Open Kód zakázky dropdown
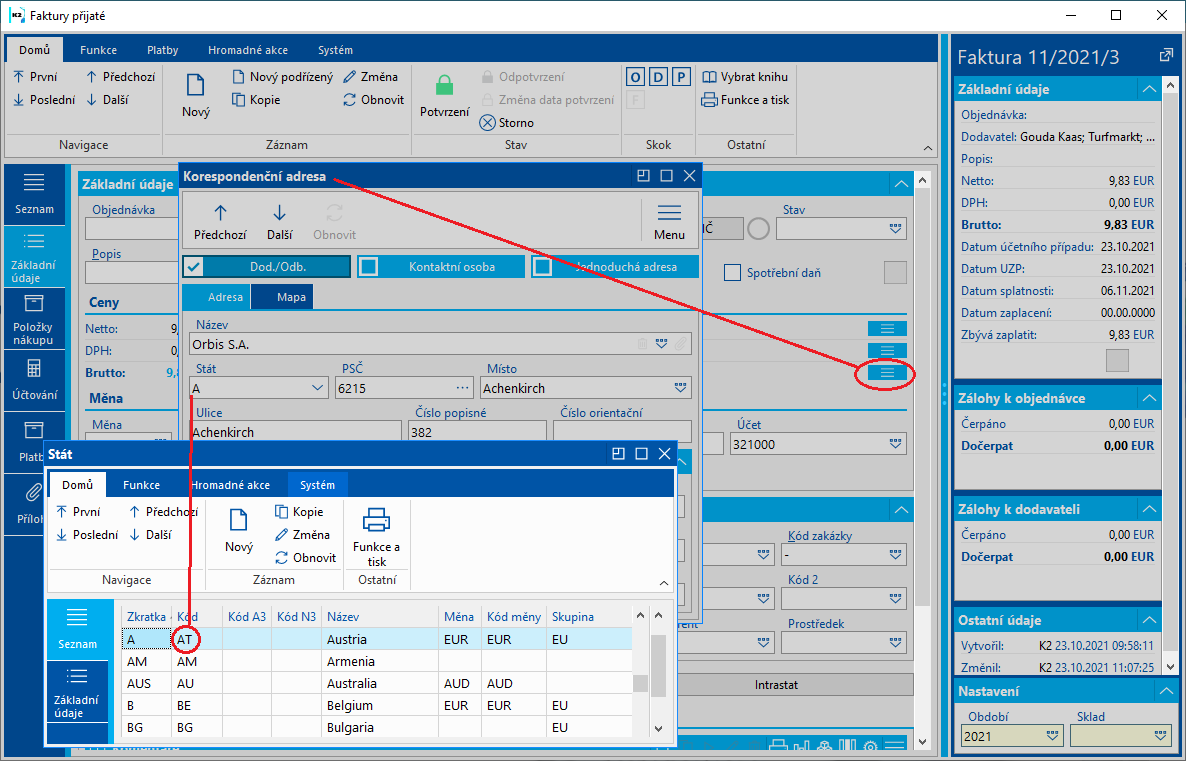The width and height of the screenshot is (1186, 761). pyautogui.click(x=896, y=554)
